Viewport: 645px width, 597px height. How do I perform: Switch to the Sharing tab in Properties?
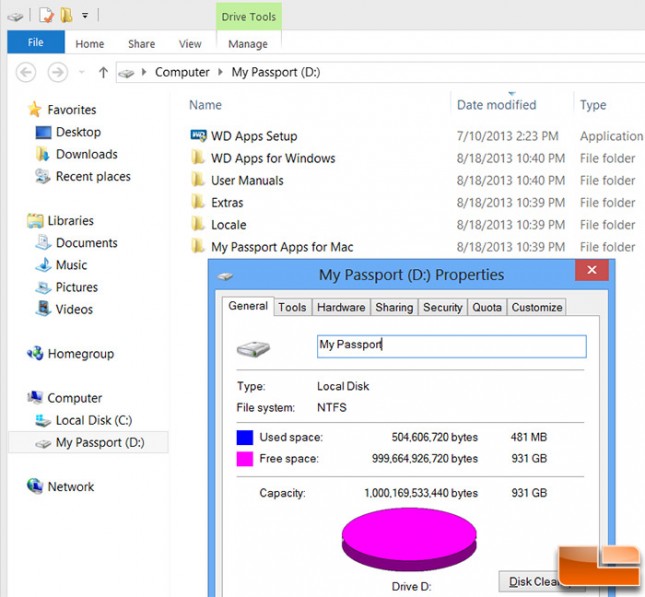[394, 307]
